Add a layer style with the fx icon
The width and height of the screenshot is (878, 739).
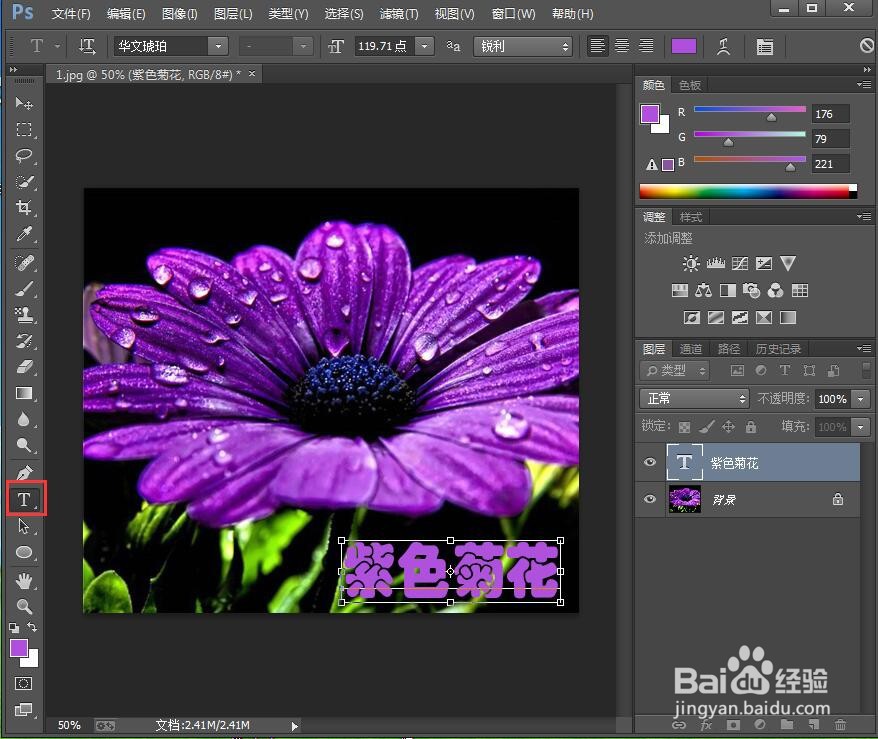pyautogui.click(x=707, y=724)
